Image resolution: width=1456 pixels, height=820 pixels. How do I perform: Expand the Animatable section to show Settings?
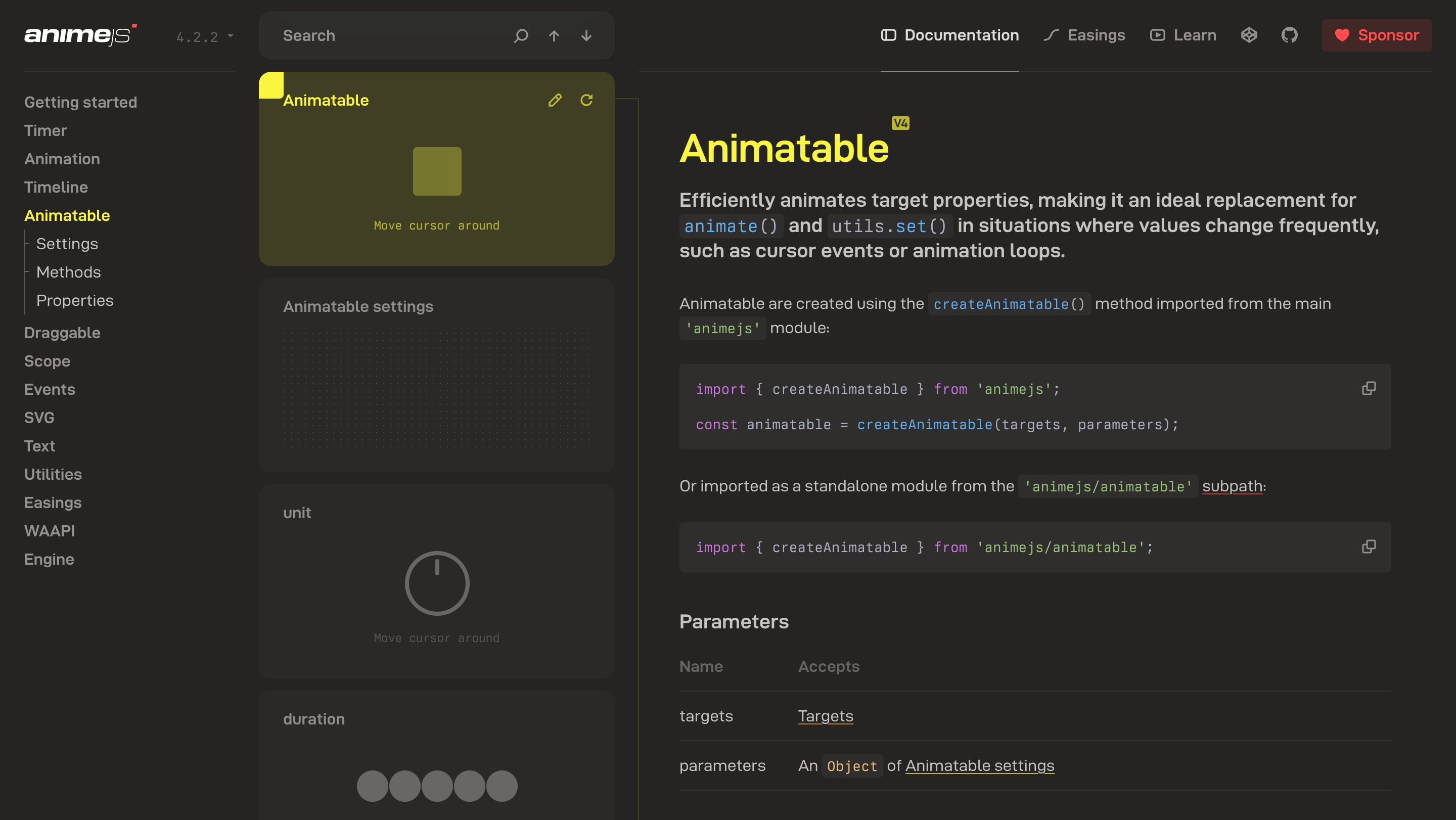pyautogui.click(x=67, y=215)
